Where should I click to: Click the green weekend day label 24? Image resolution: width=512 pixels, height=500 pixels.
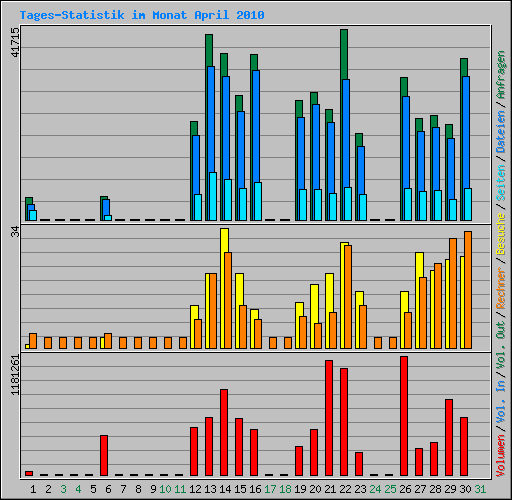tap(375, 489)
